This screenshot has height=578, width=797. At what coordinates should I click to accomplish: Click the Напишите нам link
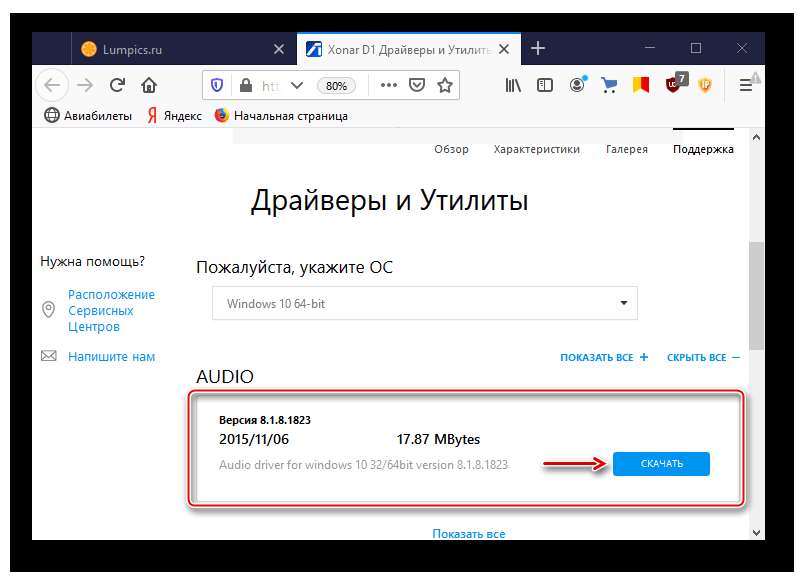pos(111,357)
